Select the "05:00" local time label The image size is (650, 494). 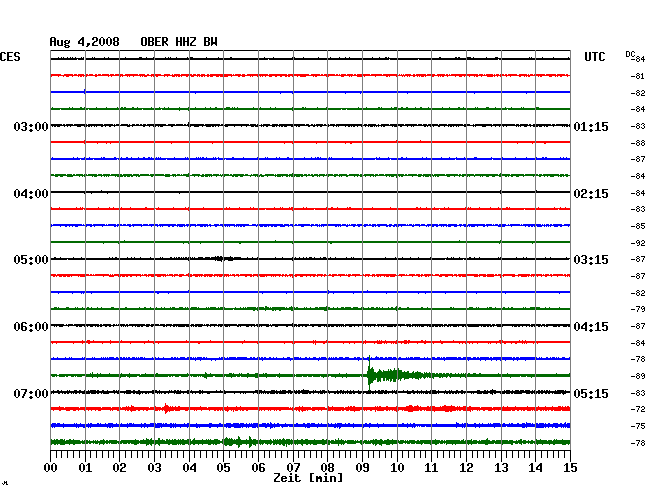pyautogui.click(x=31, y=260)
